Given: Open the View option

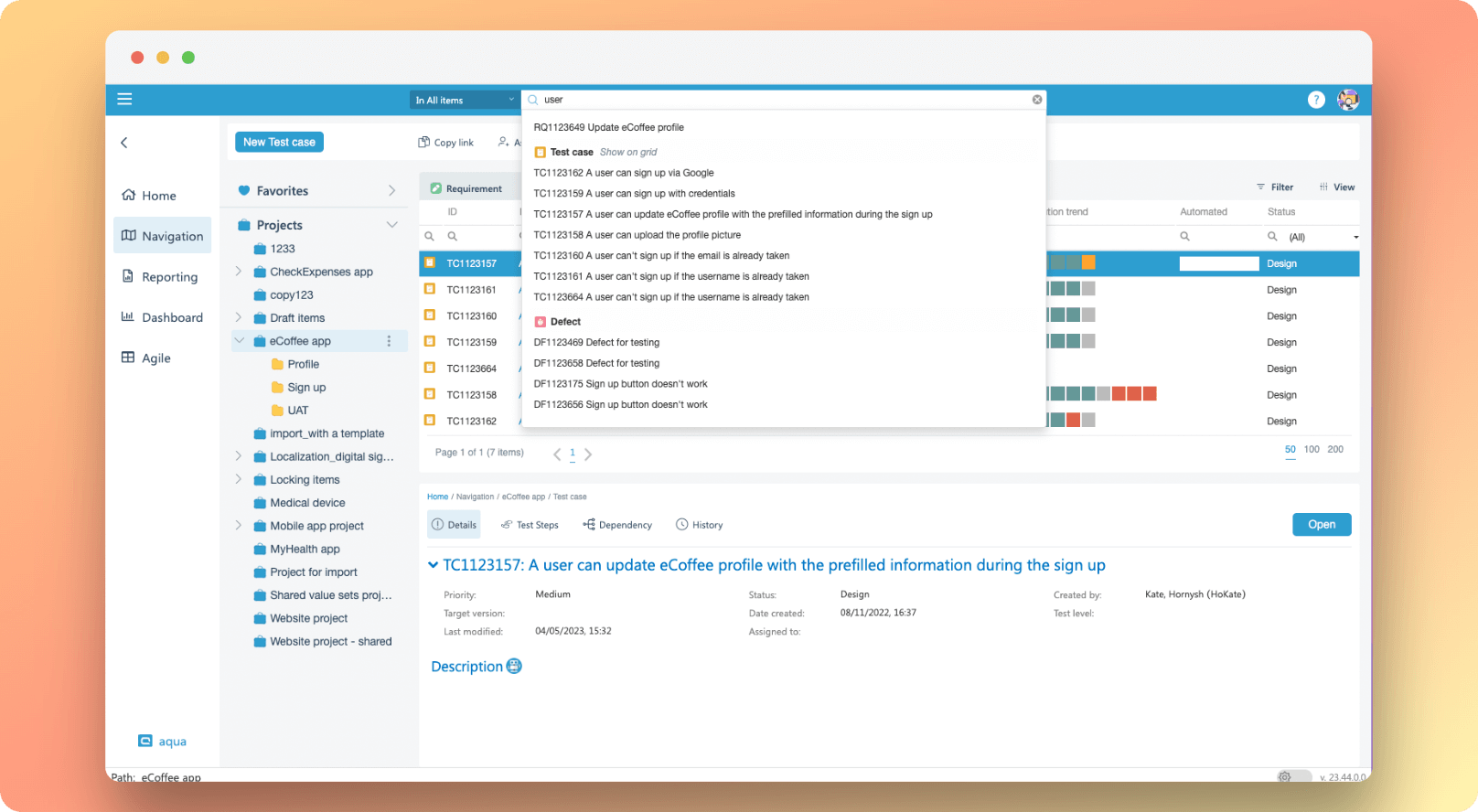Looking at the screenshot, I should point(1336,187).
